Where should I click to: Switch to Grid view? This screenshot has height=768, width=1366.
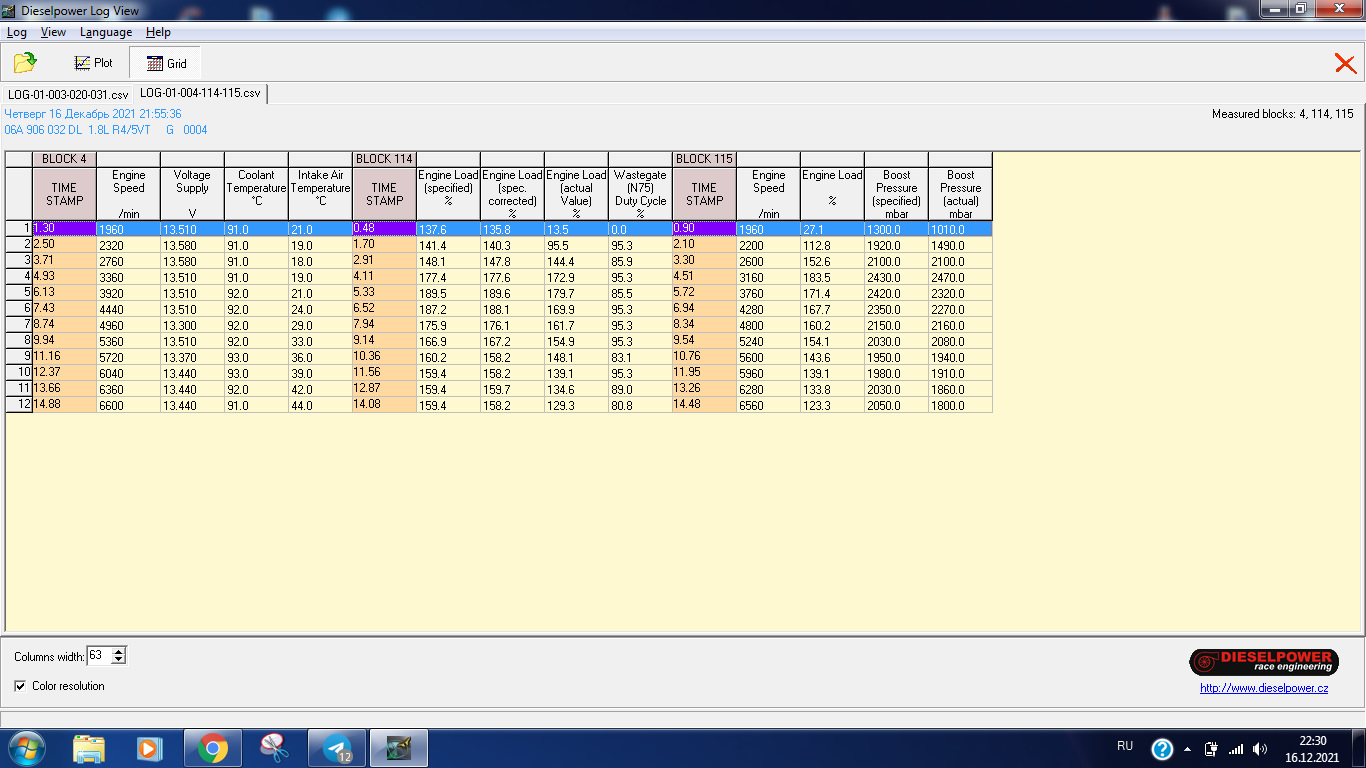[166, 63]
